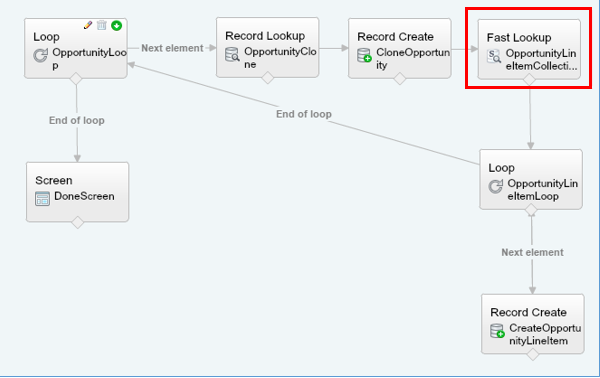
Task: Click the connector diamond under DoneScreen node
Action: (x=78, y=222)
